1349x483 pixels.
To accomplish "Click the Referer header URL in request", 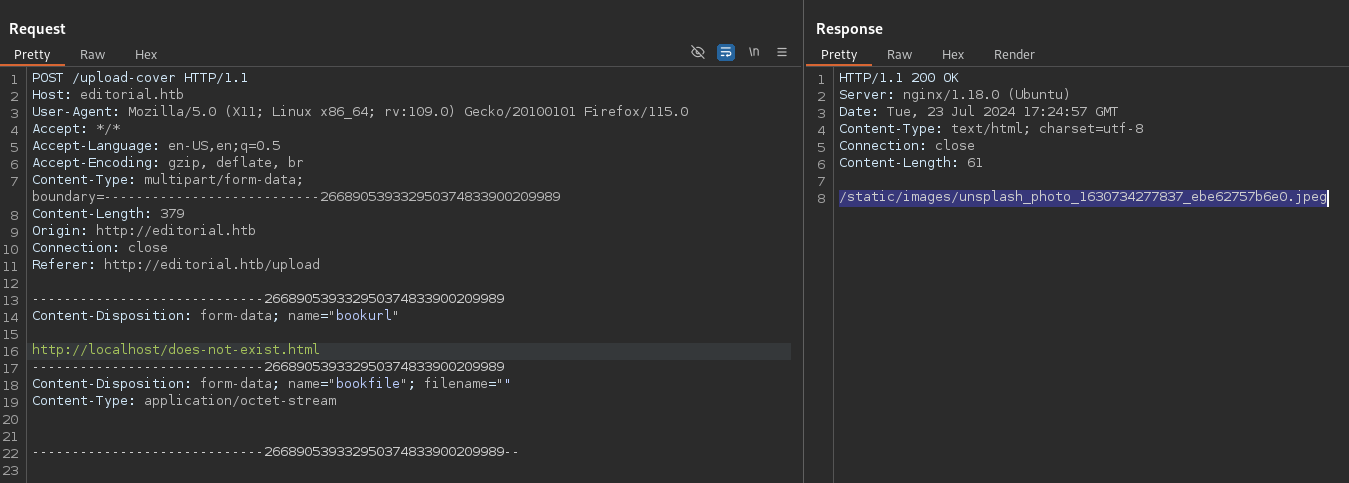I will click(211, 265).
